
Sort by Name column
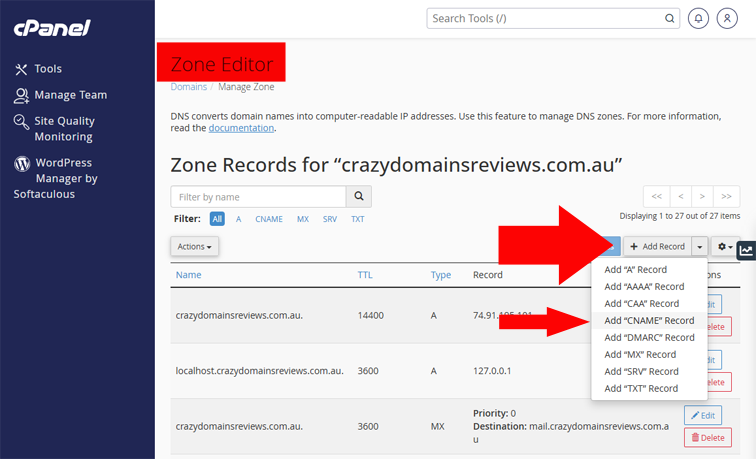click(189, 275)
